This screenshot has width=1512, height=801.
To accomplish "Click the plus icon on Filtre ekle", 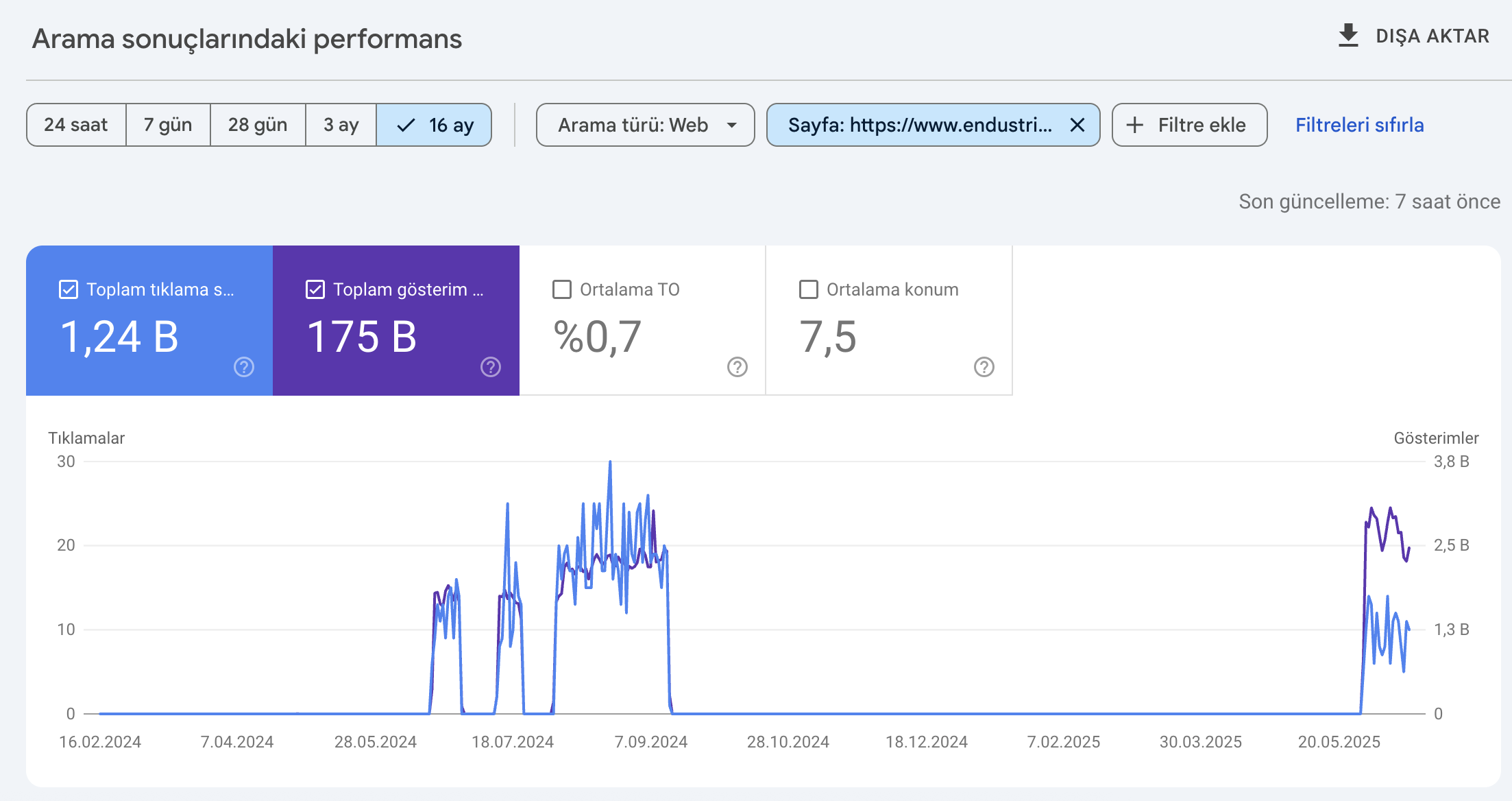I will click(1135, 125).
